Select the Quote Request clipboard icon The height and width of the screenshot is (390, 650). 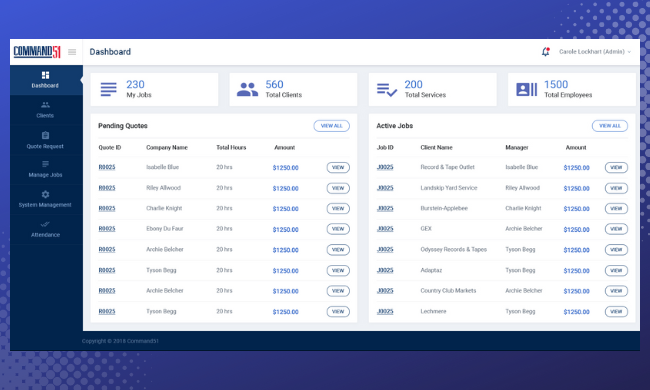(46, 135)
